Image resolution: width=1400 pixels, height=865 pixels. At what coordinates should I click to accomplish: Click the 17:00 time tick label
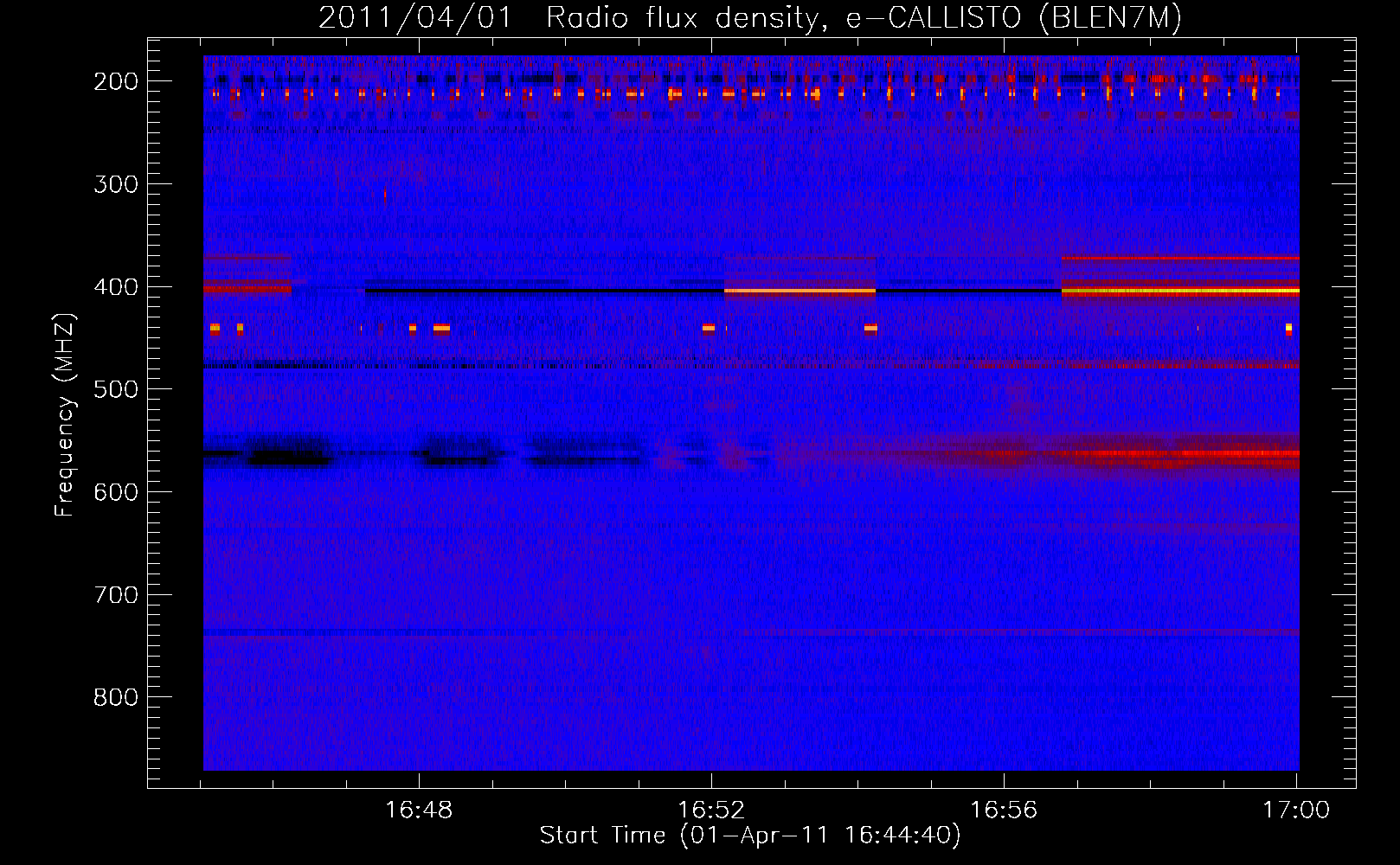pyautogui.click(x=1296, y=811)
